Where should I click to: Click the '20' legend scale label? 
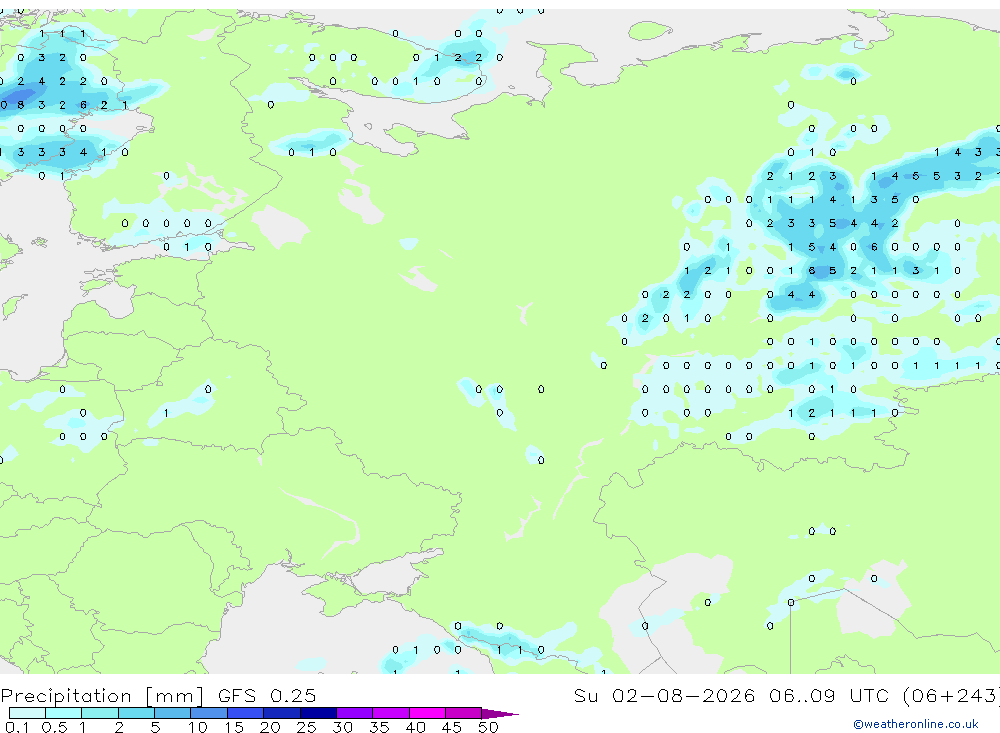270,727
